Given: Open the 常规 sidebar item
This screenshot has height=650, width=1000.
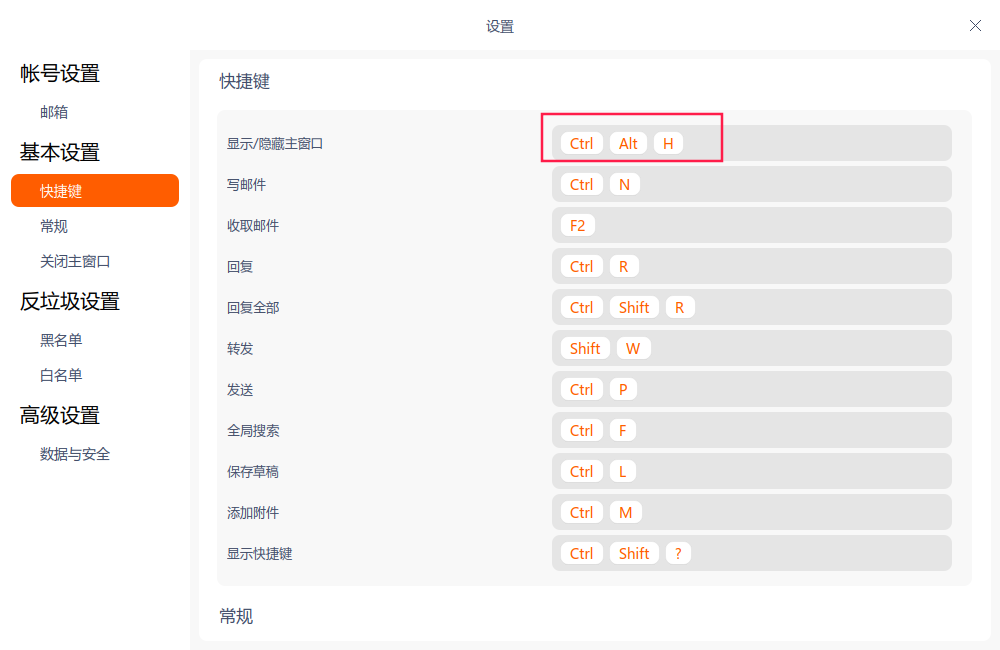Looking at the screenshot, I should pyautogui.click(x=54, y=226).
